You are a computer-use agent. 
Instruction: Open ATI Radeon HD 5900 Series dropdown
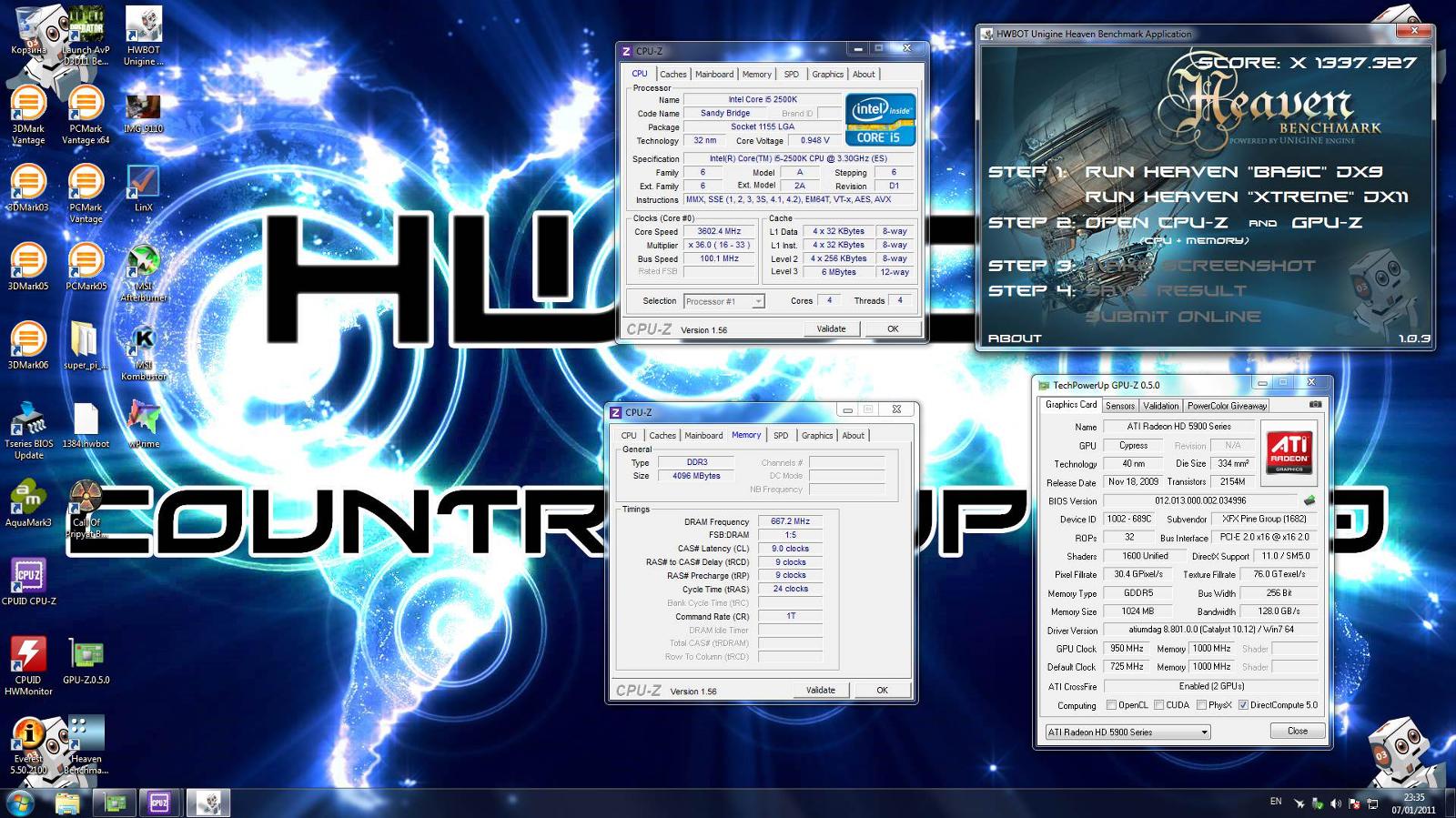click(x=1127, y=732)
